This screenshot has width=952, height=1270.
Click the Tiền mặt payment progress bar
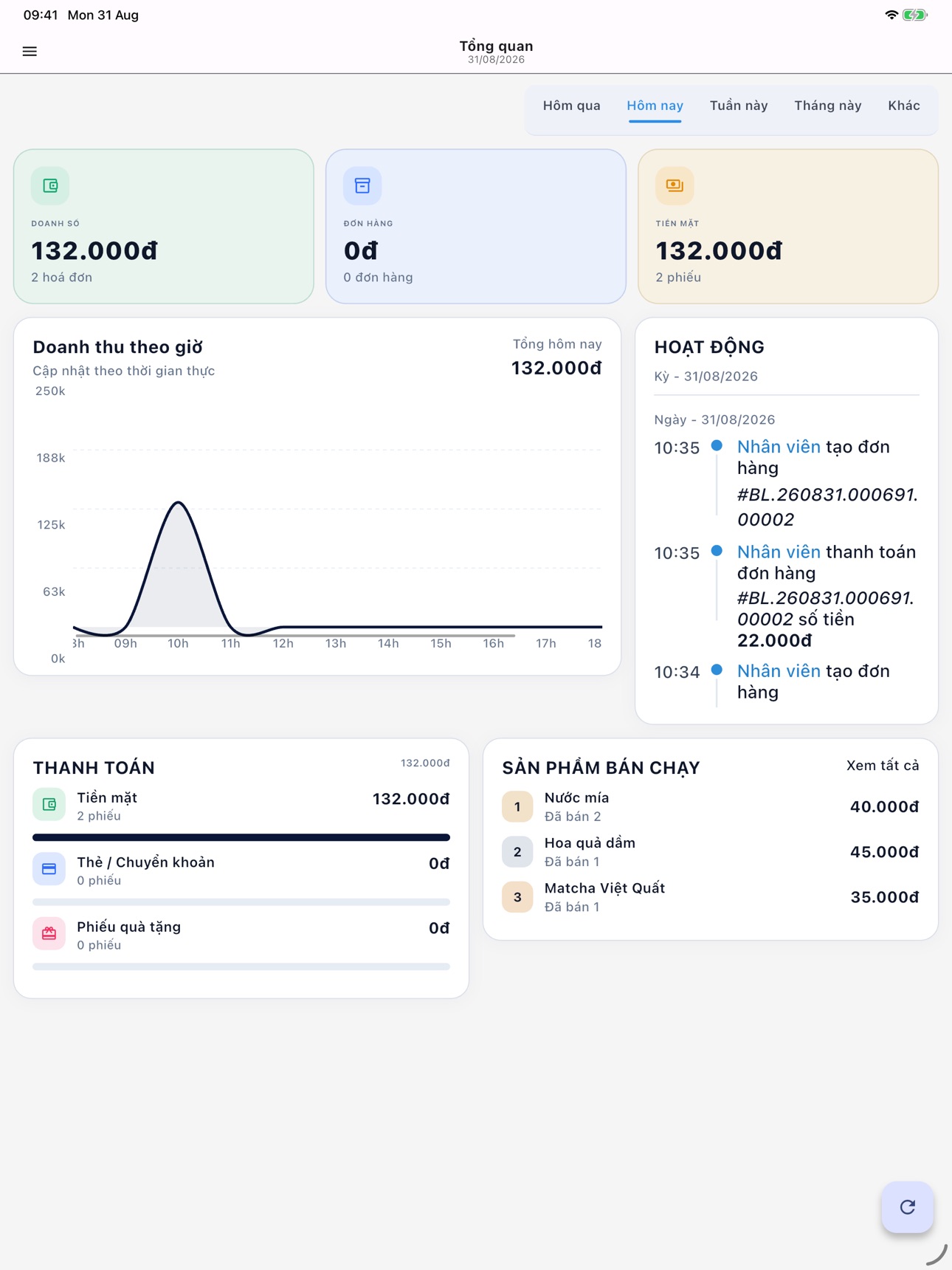pyautogui.click(x=241, y=837)
